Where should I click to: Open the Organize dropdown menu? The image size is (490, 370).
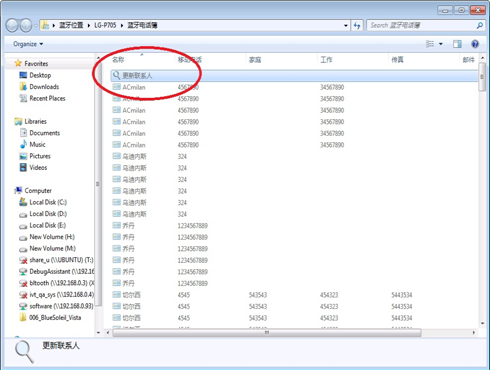pyautogui.click(x=28, y=44)
